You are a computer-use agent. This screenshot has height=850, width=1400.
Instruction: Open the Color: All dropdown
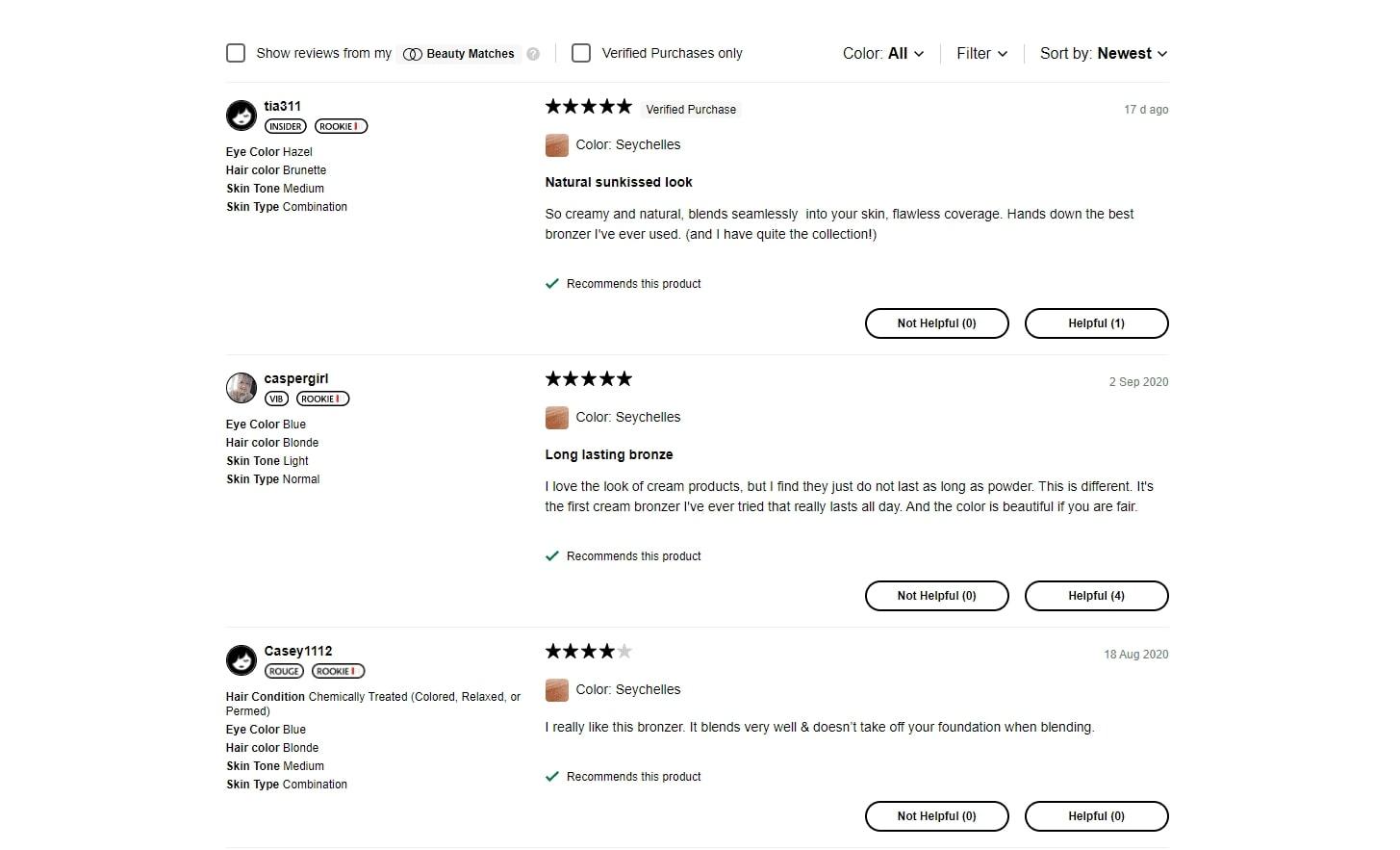click(882, 54)
